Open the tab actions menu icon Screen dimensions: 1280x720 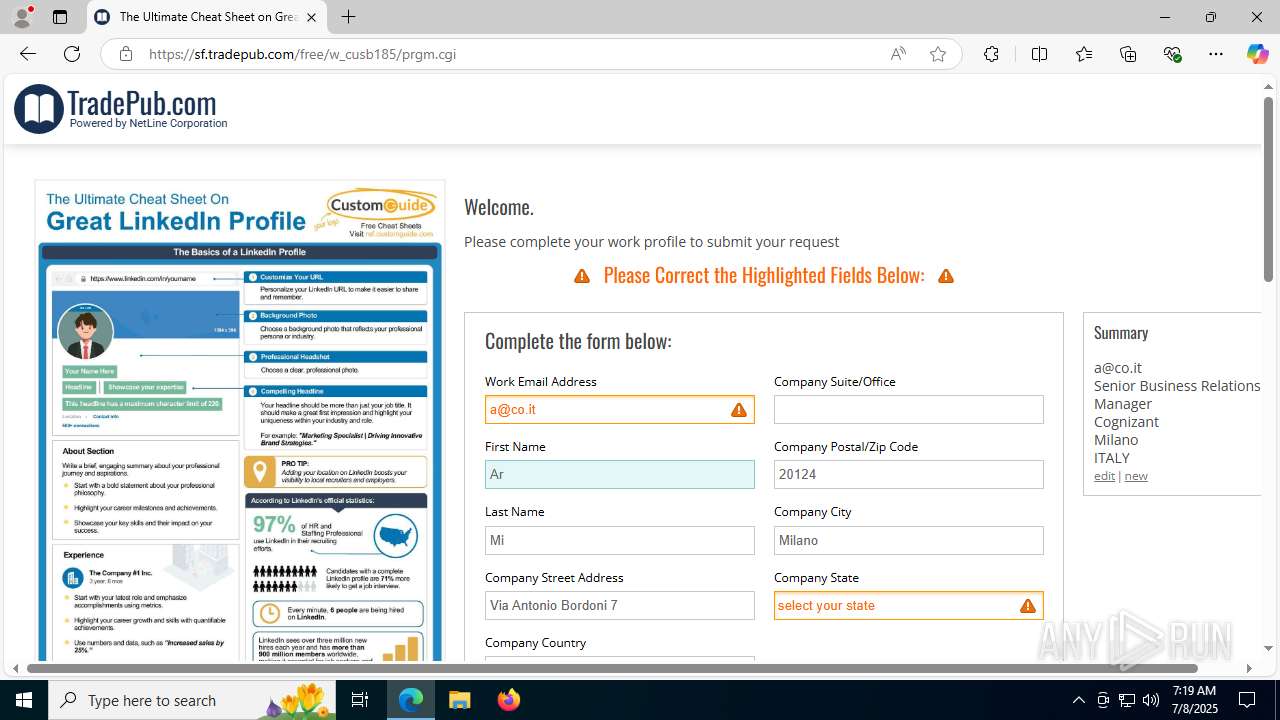click(60, 17)
